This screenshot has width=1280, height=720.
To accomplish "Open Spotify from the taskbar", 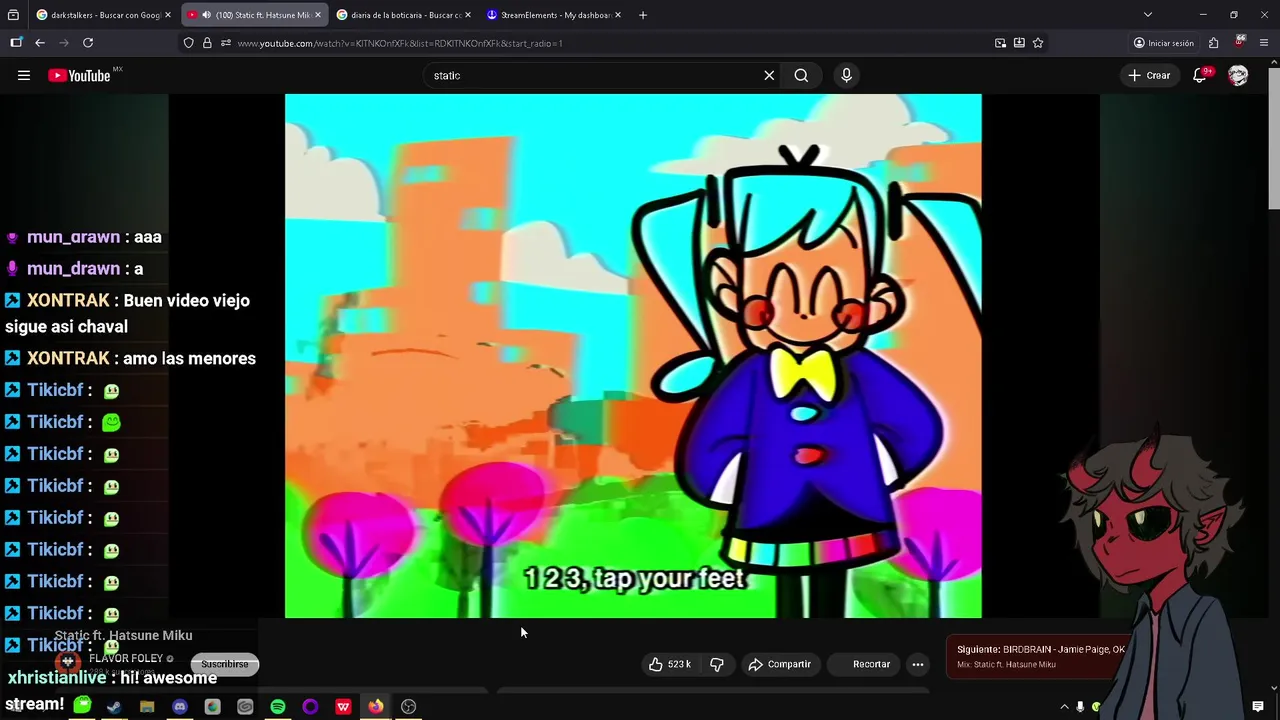I will click(x=278, y=707).
